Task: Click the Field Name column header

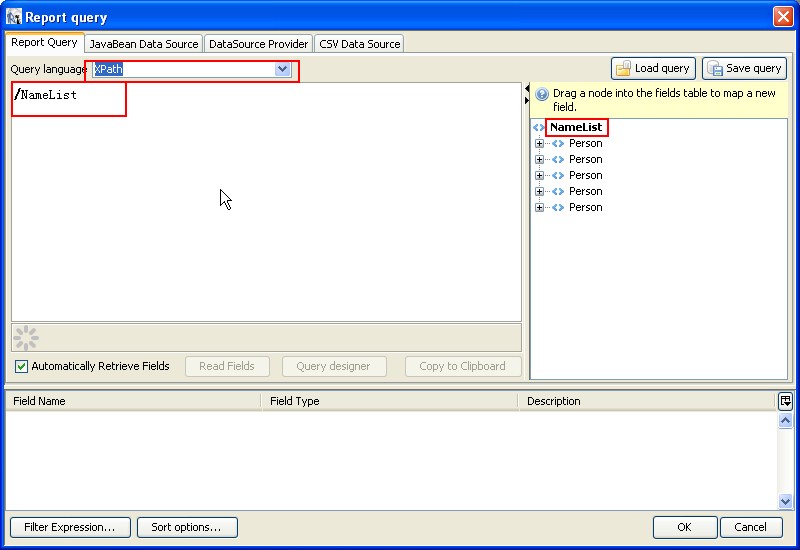Action: pyautogui.click(x=133, y=401)
